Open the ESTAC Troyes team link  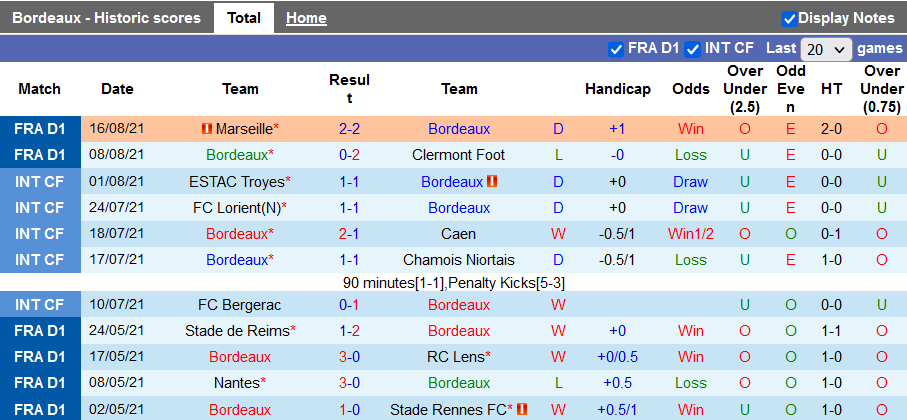point(236,182)
